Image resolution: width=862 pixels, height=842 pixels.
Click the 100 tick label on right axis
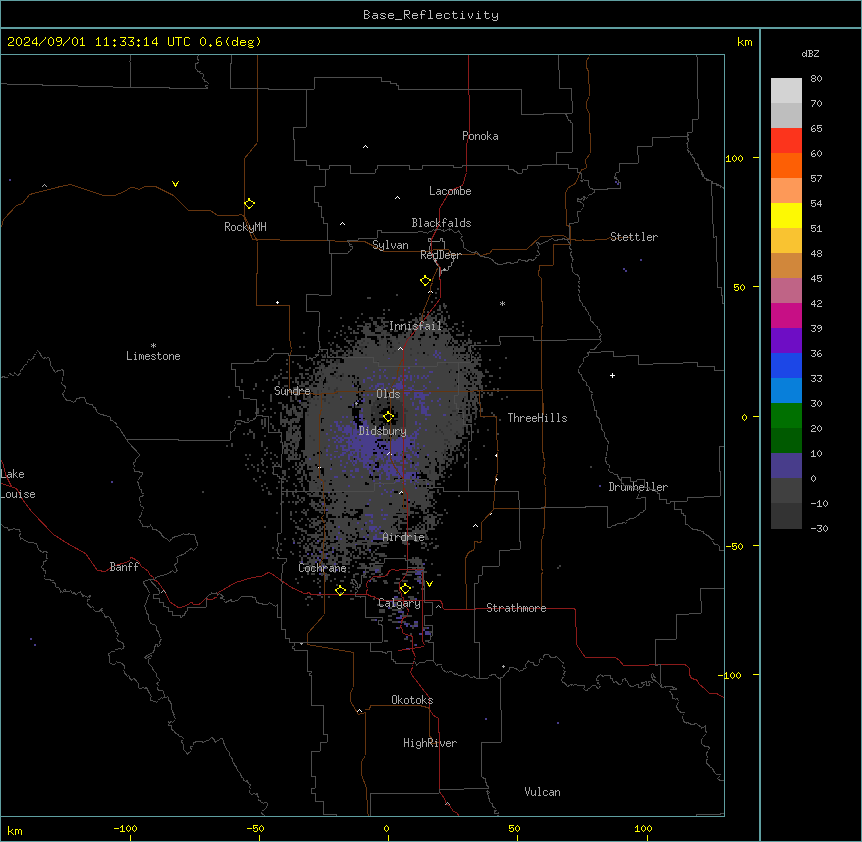tap(734, 158)
